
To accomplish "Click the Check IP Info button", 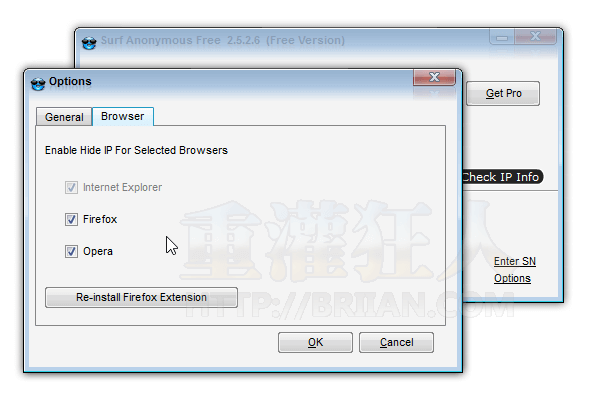I will tap(503, 176).
